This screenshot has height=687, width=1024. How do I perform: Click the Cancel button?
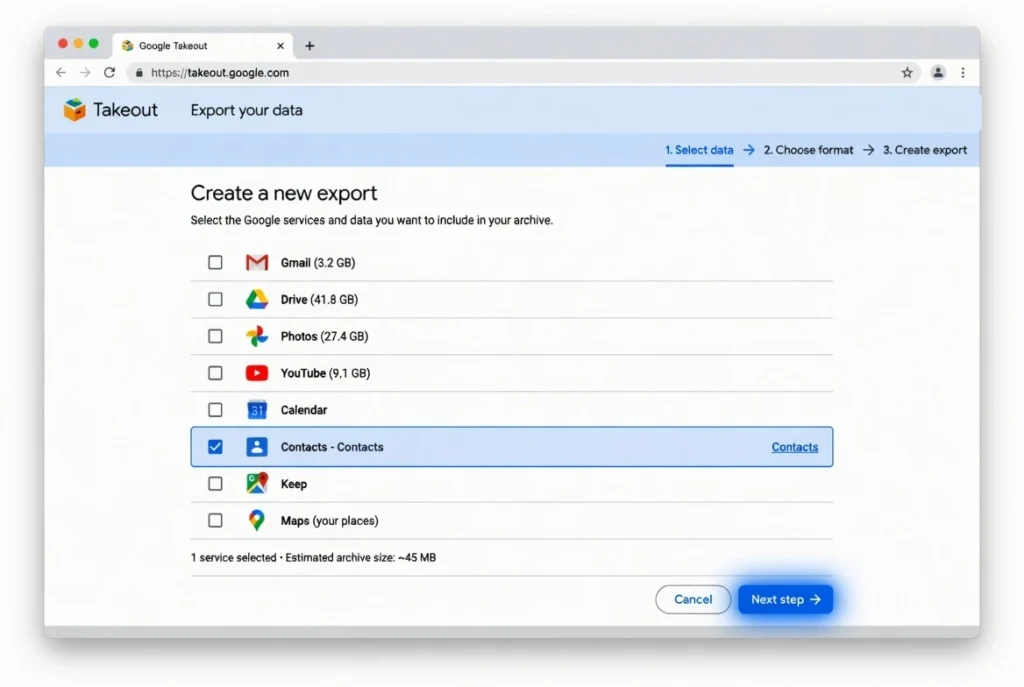point(693,599)
